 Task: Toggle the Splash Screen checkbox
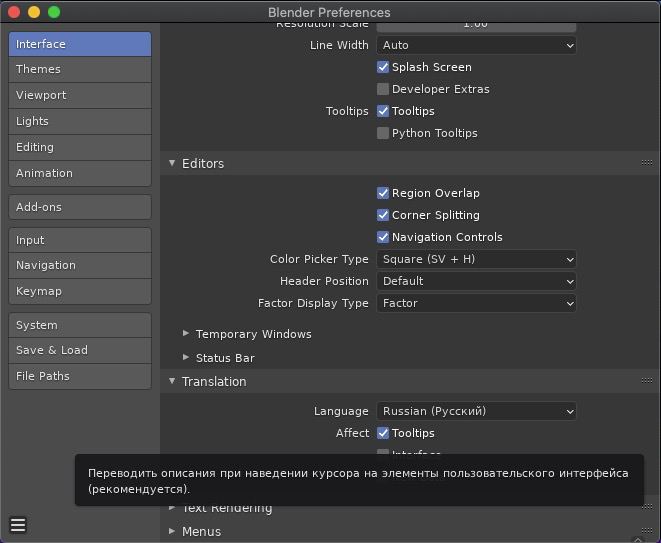point(383,67)
